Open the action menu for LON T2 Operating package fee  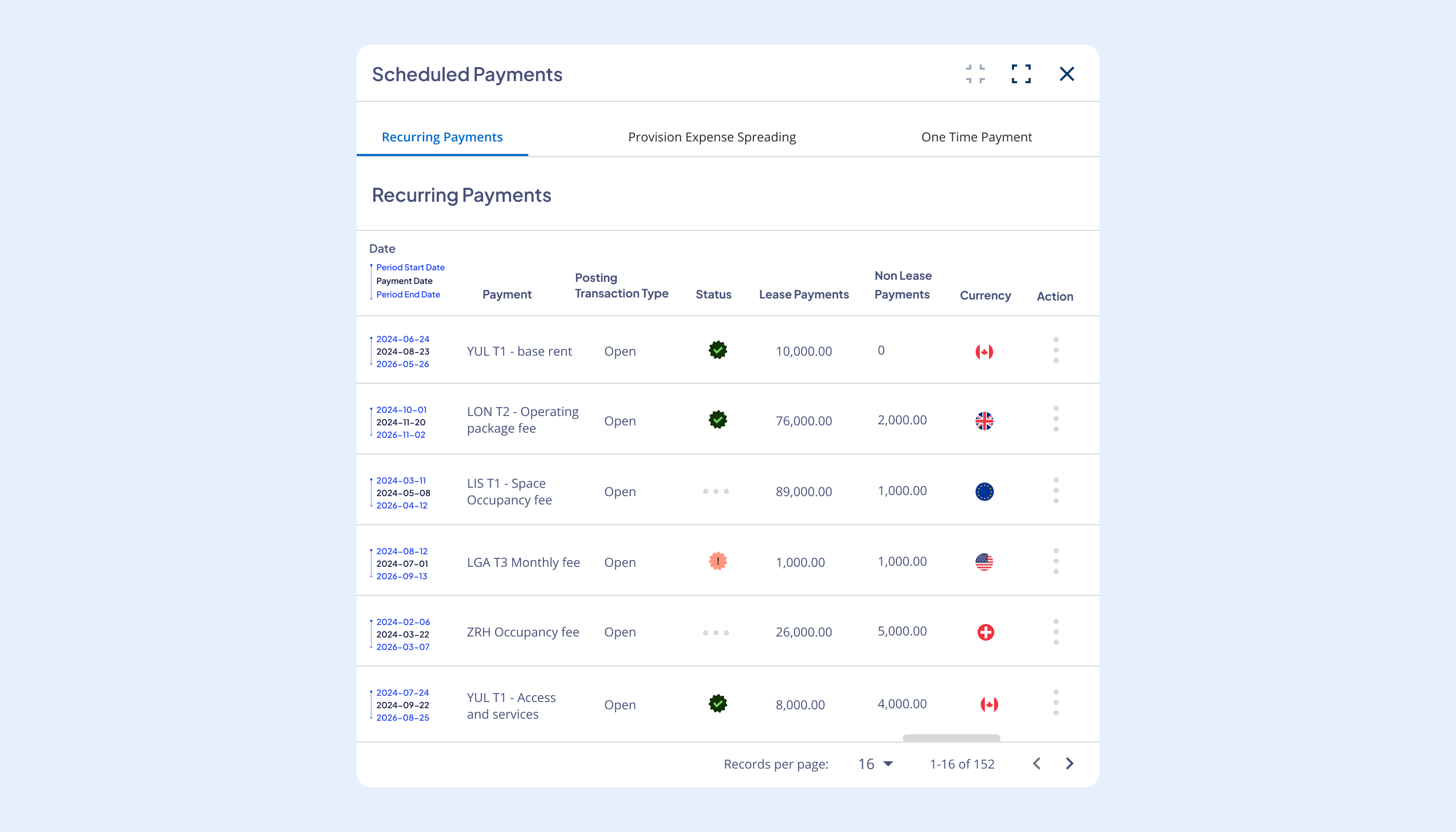1056,421
